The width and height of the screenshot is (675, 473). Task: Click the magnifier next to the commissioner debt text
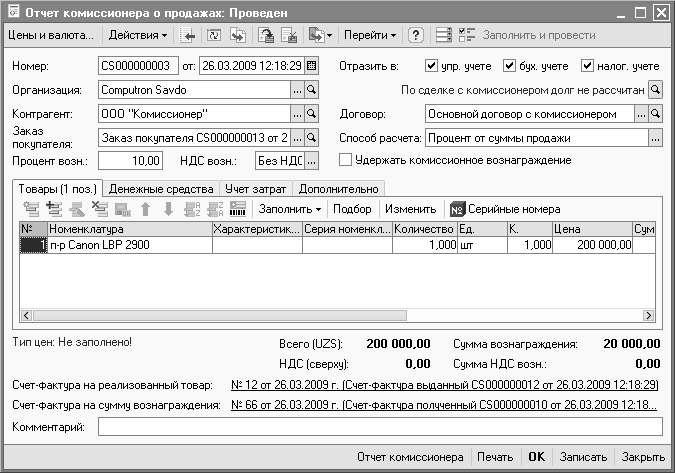pos(655,90)
